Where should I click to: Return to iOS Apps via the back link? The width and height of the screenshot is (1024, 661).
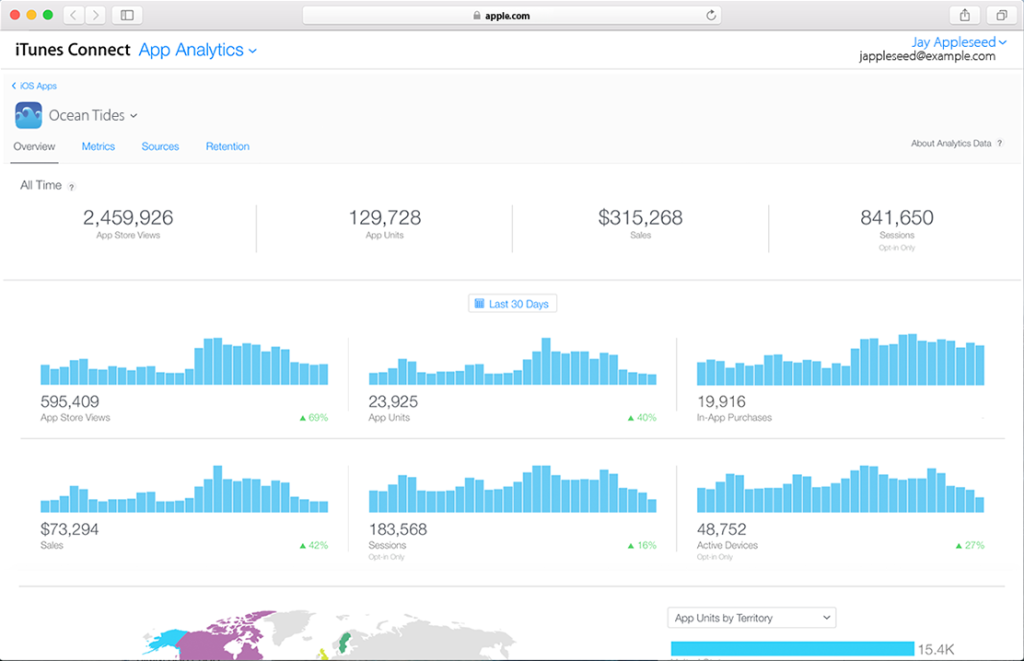(x=34, y=86)
